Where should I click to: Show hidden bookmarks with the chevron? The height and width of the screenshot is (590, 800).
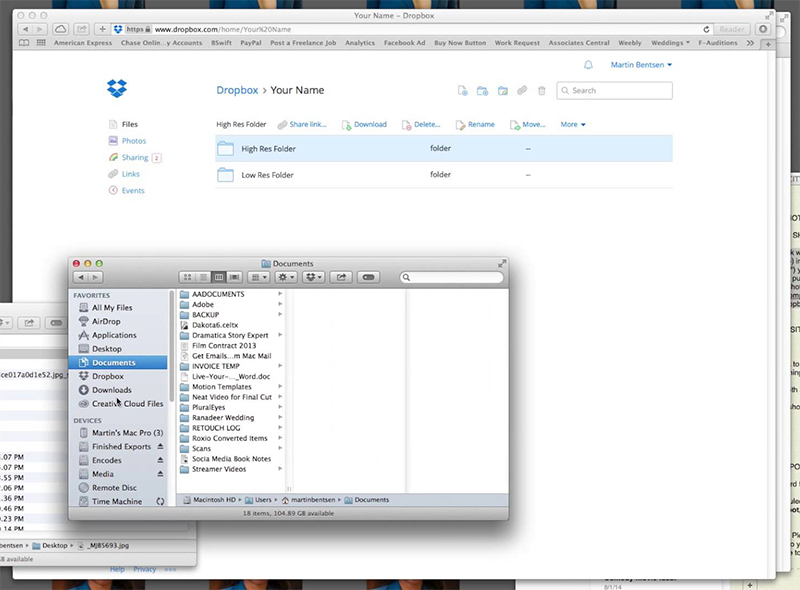[750, 43]
